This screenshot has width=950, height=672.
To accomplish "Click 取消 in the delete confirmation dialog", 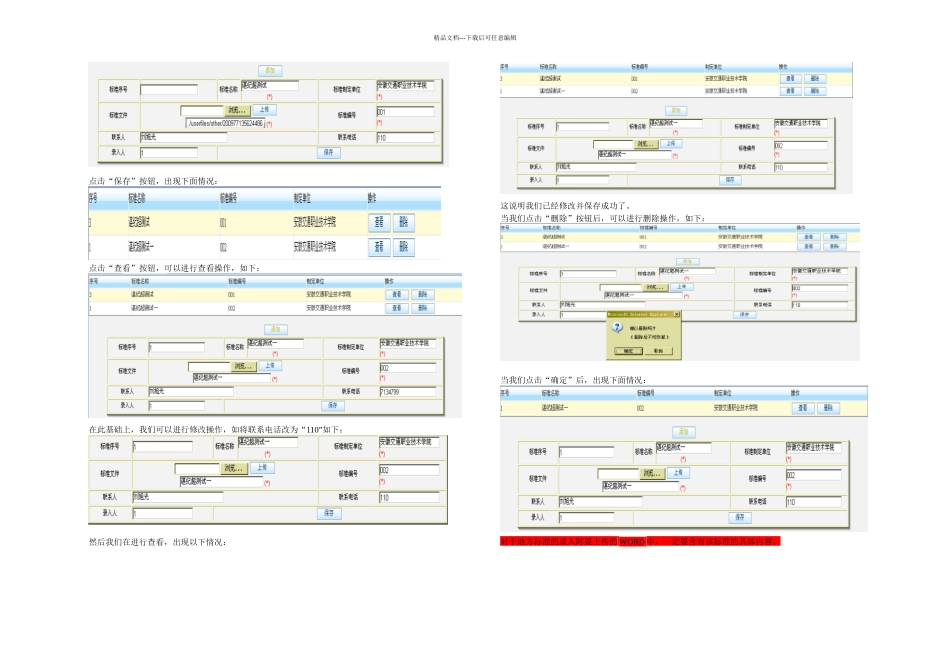I will tap(659, 351).
